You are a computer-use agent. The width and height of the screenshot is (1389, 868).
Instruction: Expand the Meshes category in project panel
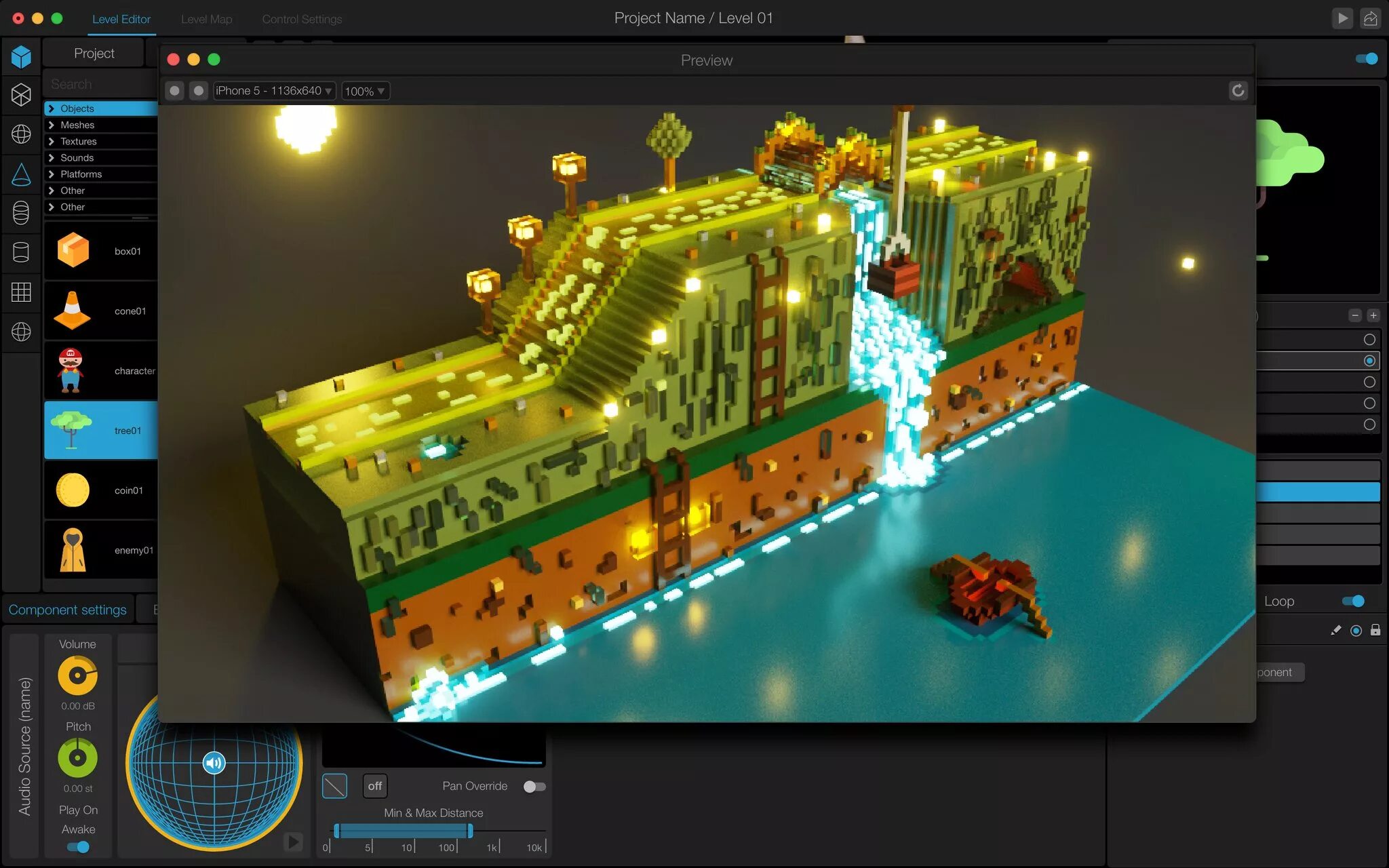click(52, 124)
